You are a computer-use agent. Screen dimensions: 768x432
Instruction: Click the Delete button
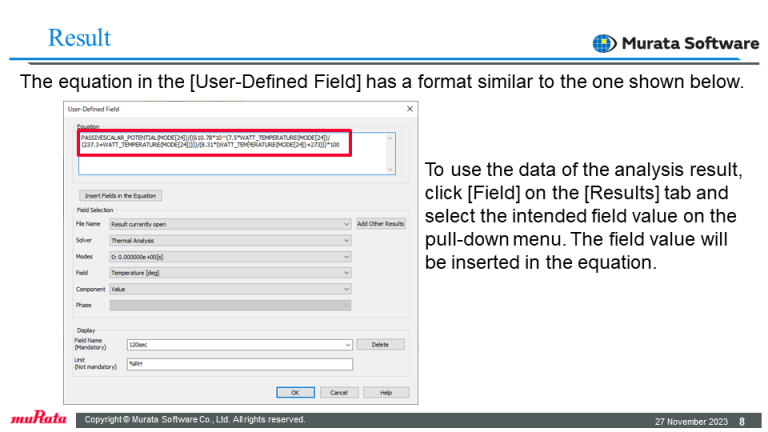pyautogui.click(x=380, y=344)
